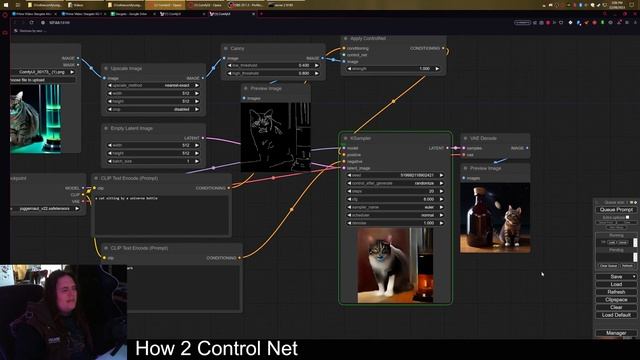Decrease Canny high_threshold with left arrow
Screen dimensions: 640x360
pyautogui.click(x=230, y=73)
